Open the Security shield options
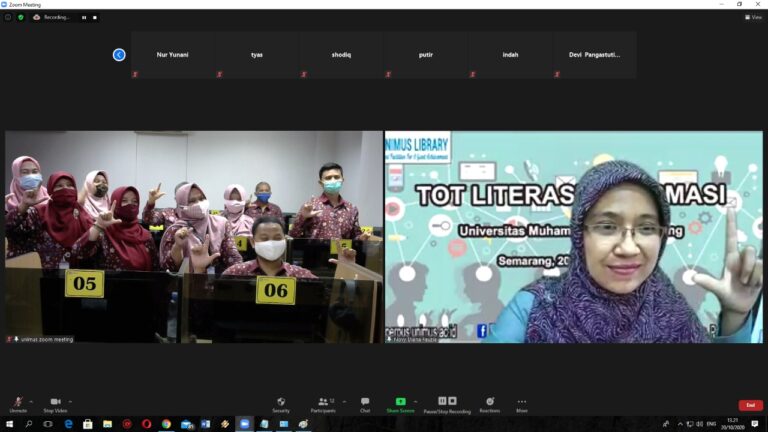768x432 pixels. coord(281,402)
